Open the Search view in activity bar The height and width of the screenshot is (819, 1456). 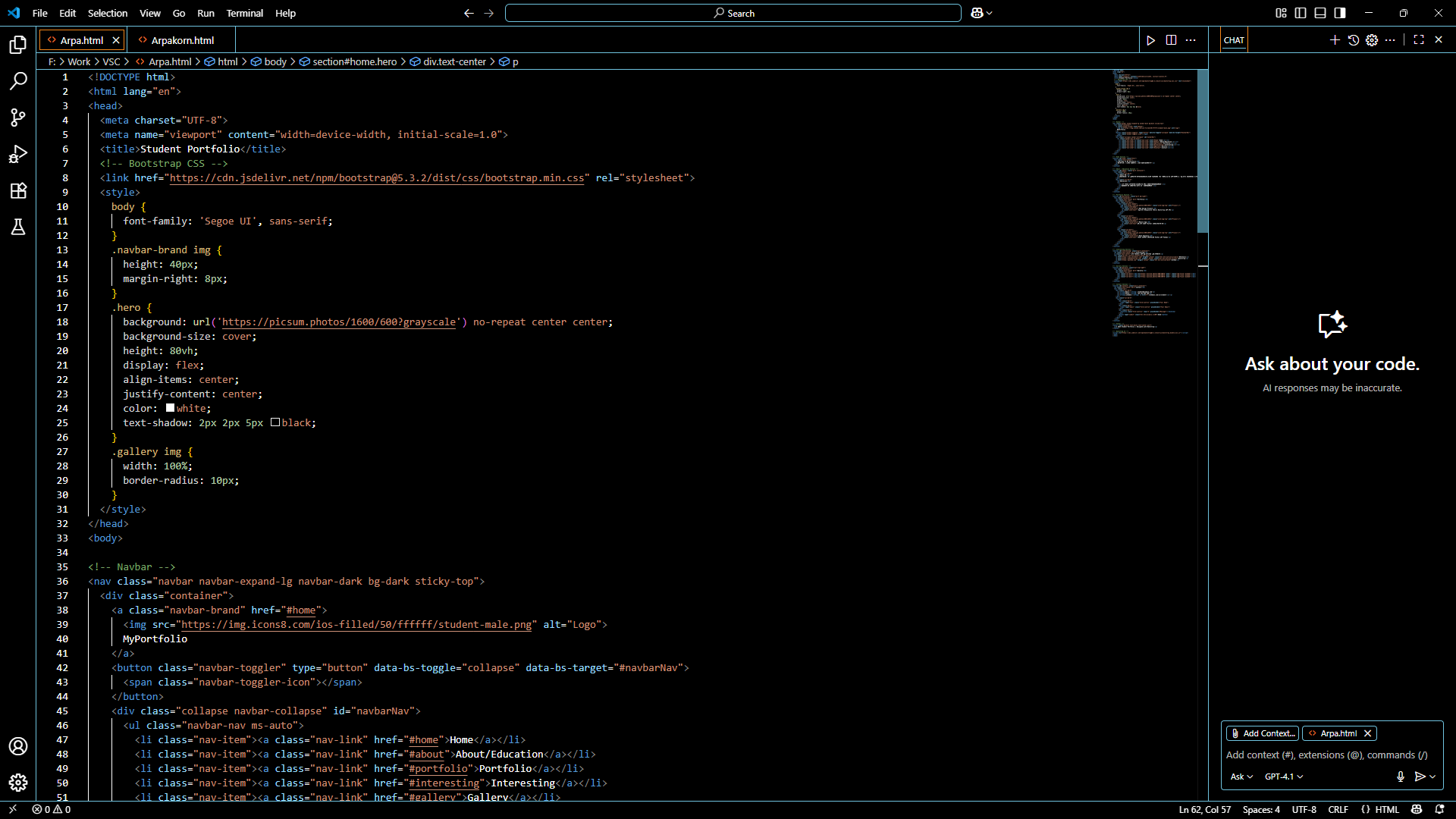tap(18, 81)
